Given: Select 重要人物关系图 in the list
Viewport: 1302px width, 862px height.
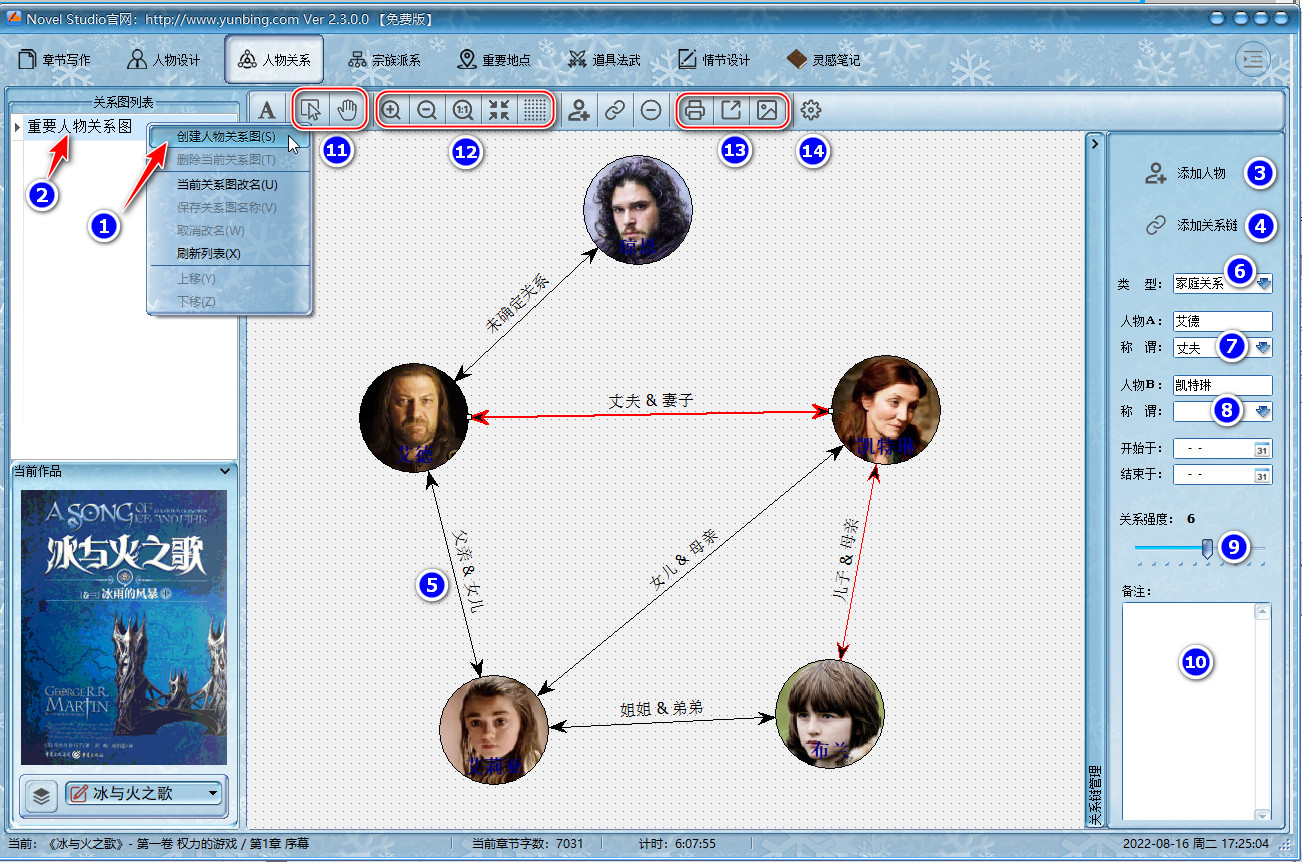Looking at the screenshot, I should [80, 127].
